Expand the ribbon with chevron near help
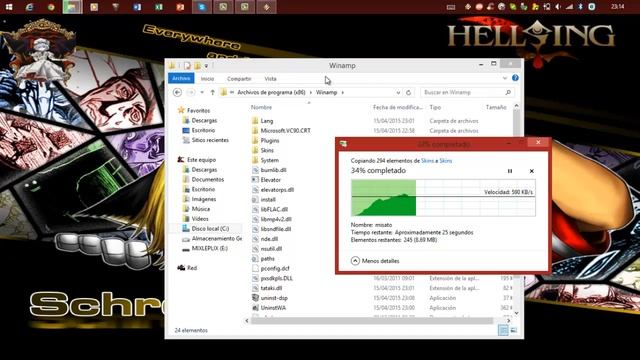Screen dimensions: 640x360 click(505, 78)
